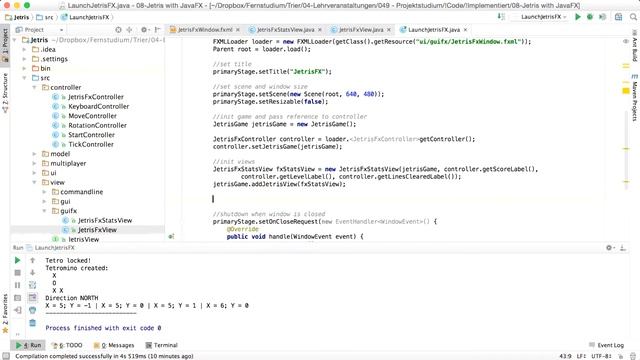The image size is (640, 360).
Task: Toggle the Ant Build side panel
Action: (x=635, y=46)
